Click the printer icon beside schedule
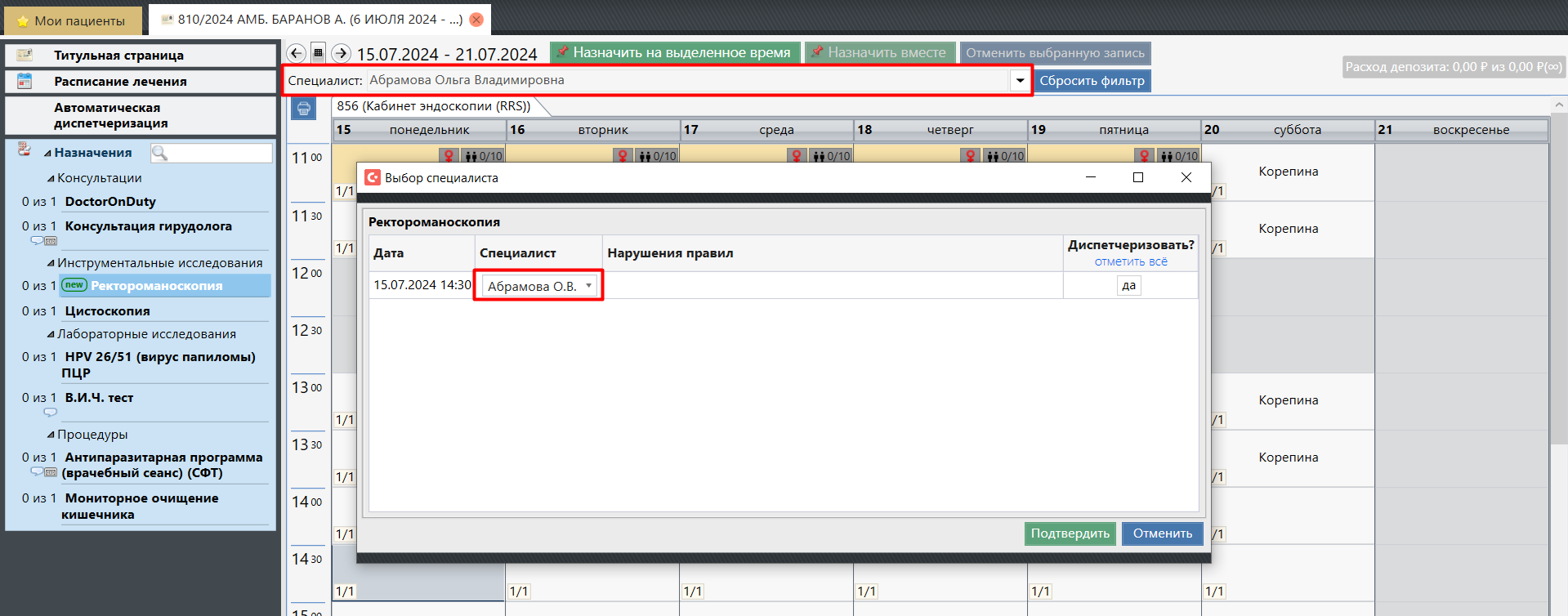Image resolution: width=1568 pixels, height=616 pixels. tap(303, 108)
